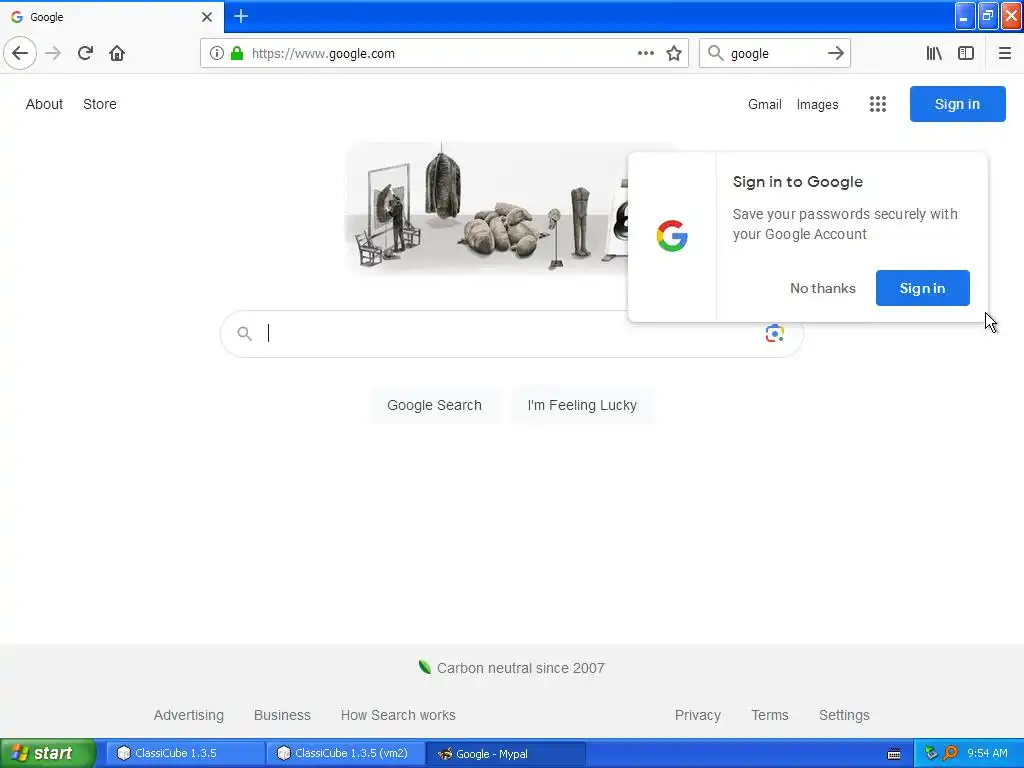The width and height of the screenshot is (1024, 768).
Task: Open the Privacy footer link
Action: pos(697,715)
